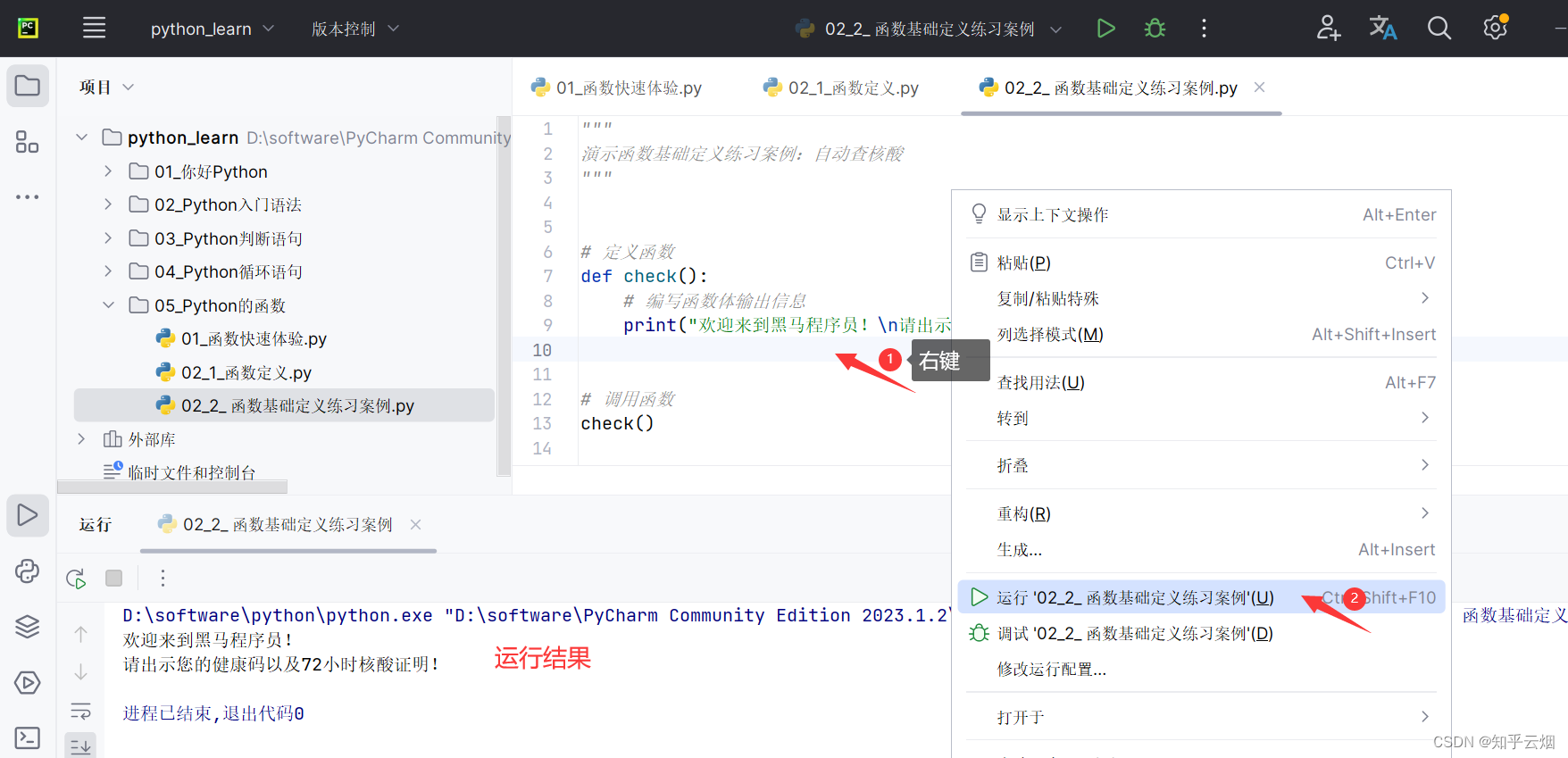Close the 02_2_函数基础定义练习案例.py editor tab

(x=1259, y=87)
